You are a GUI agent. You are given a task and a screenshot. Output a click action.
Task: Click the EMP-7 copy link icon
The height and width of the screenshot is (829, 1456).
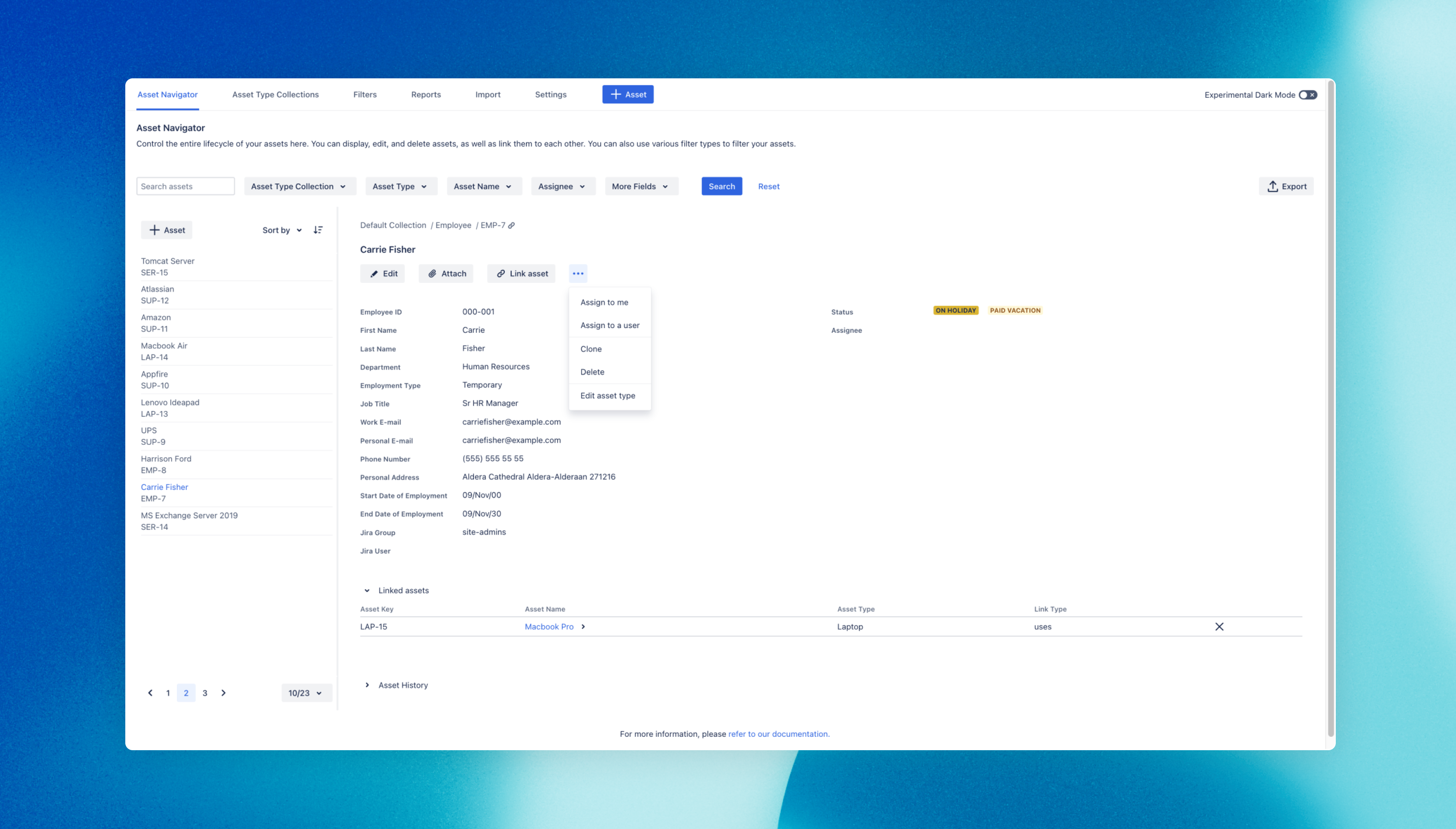[511, 225]
